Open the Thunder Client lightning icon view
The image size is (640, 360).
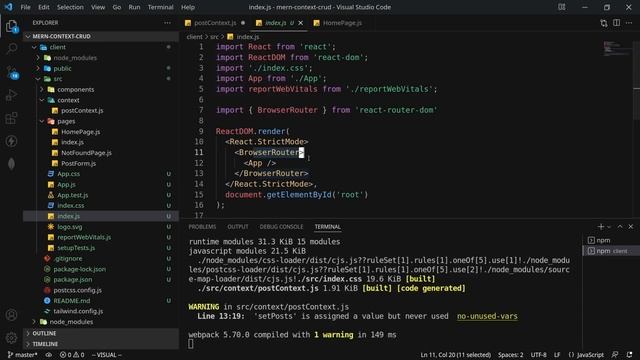tap(11, 141)
